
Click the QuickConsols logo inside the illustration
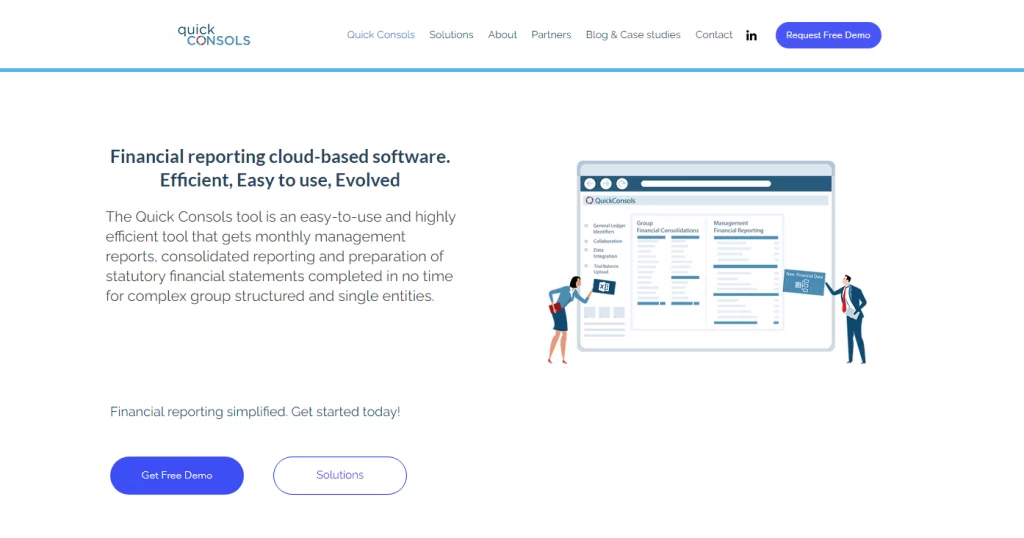point(610,200)
